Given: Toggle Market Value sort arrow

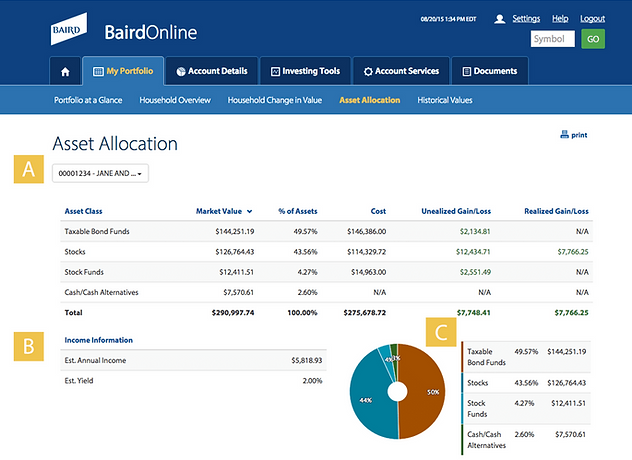Looking at the screenshot, I should [x=249, y=211].
